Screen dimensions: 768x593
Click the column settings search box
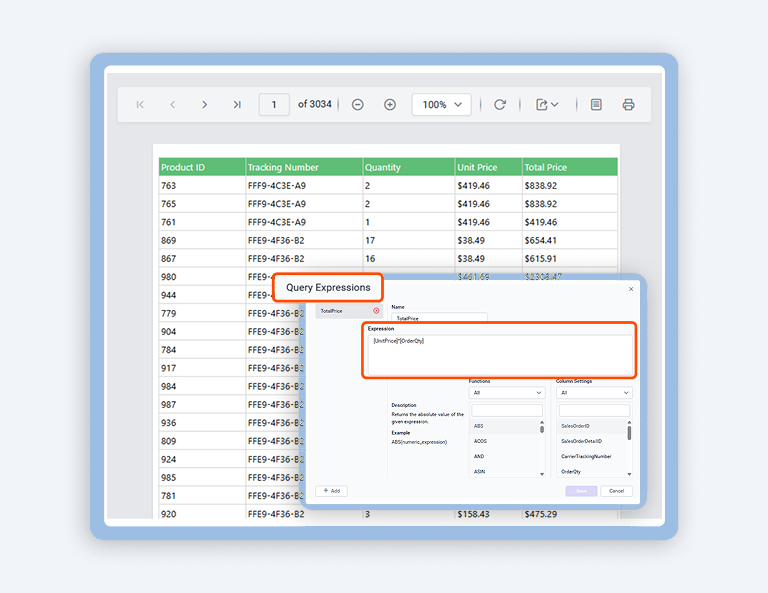click(x=594, y=410)
